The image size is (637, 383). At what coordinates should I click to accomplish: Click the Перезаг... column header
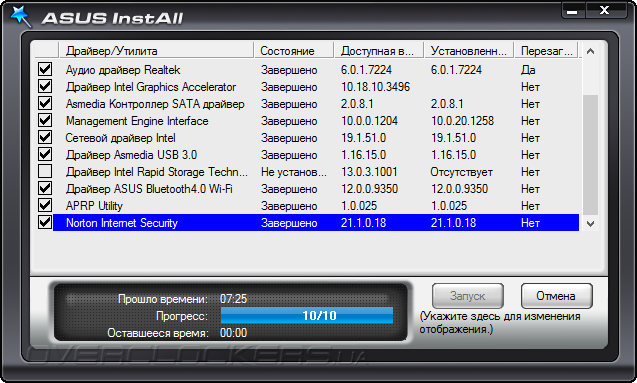click(x=546, y=51)
